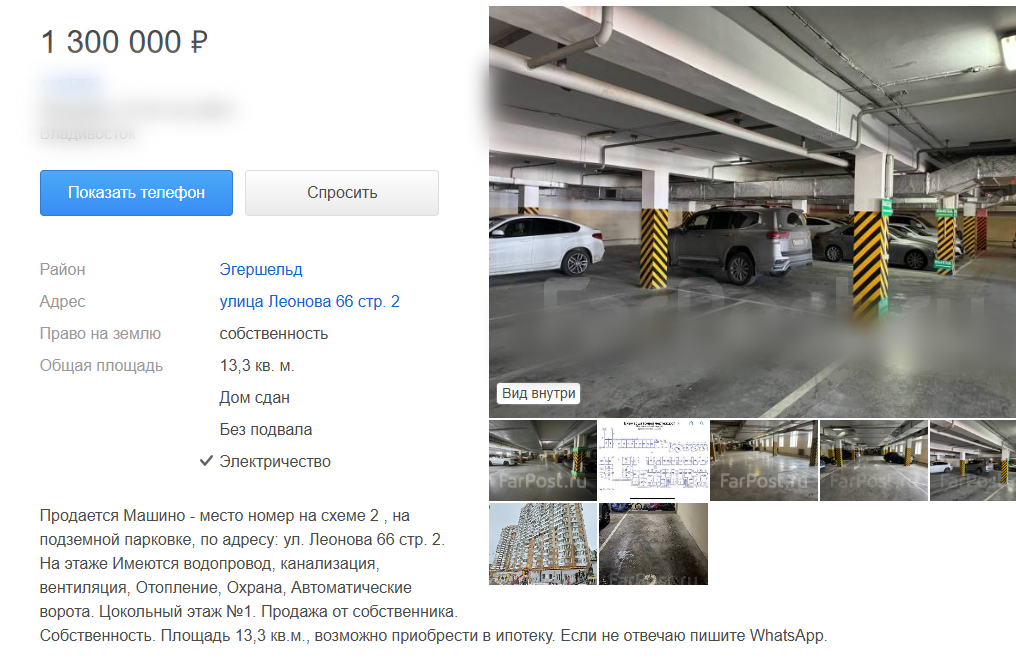Select the apartment building exterior thumbnail

pyautogui.click(x=542, y=544)
